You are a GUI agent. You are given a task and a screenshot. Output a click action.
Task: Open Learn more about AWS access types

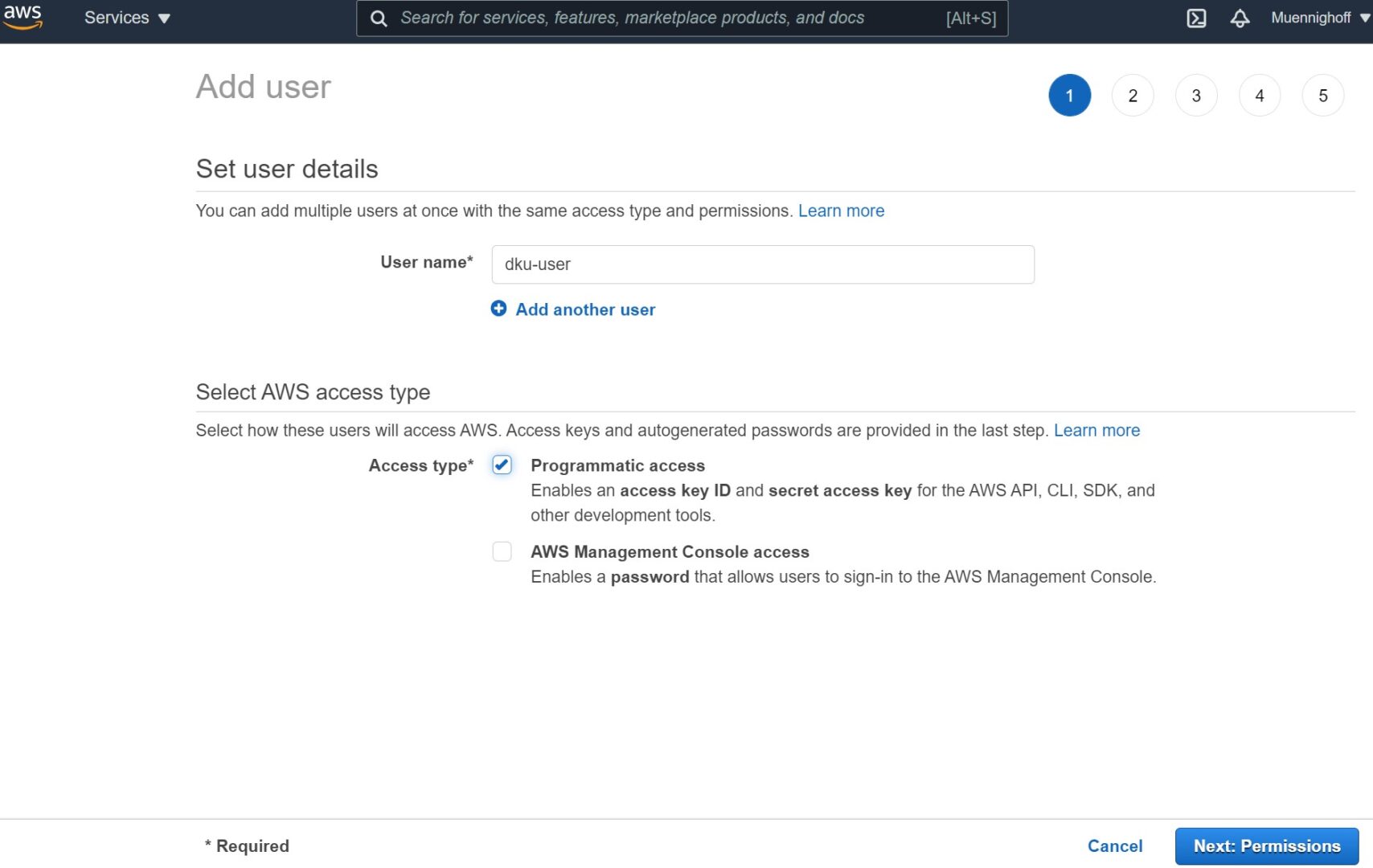click(x=1096, y=430)
